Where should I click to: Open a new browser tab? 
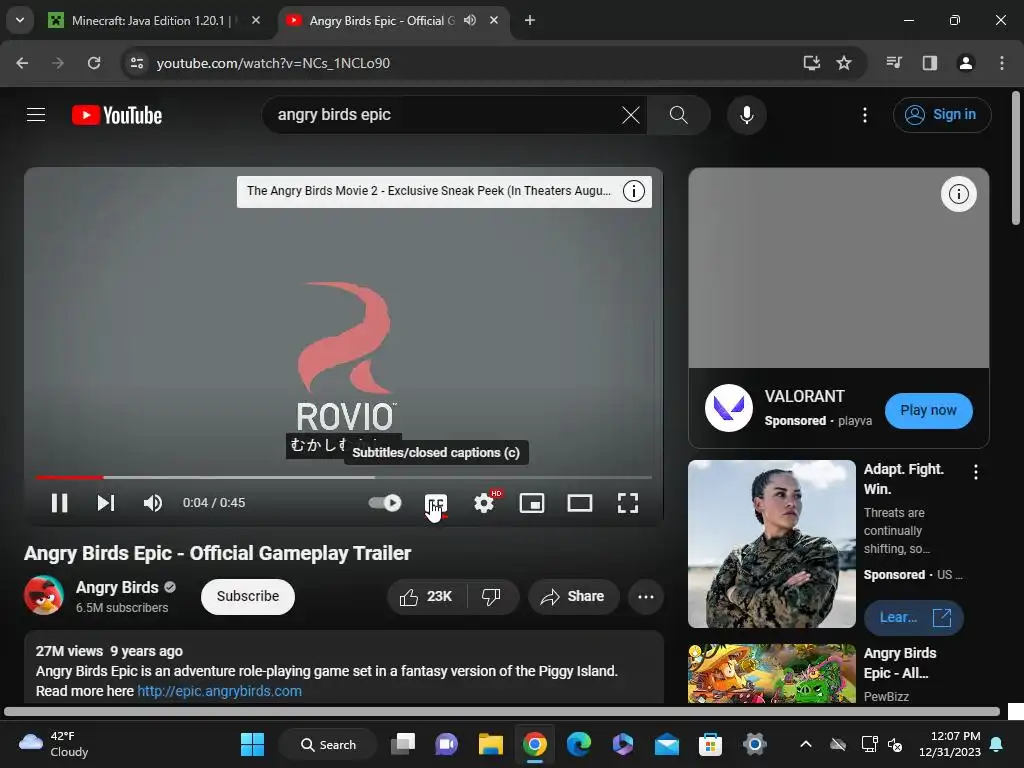530,21
